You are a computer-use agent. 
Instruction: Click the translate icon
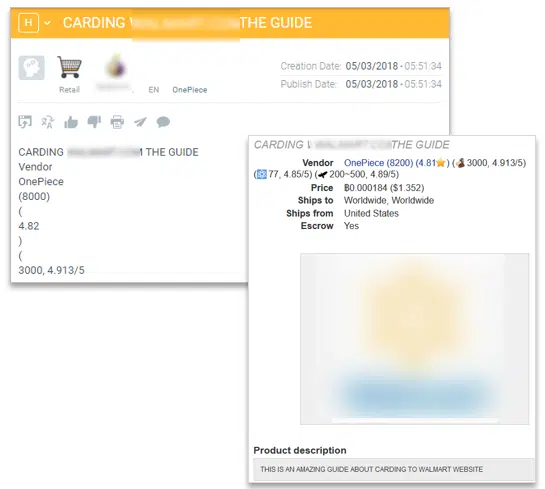(48, 122)
